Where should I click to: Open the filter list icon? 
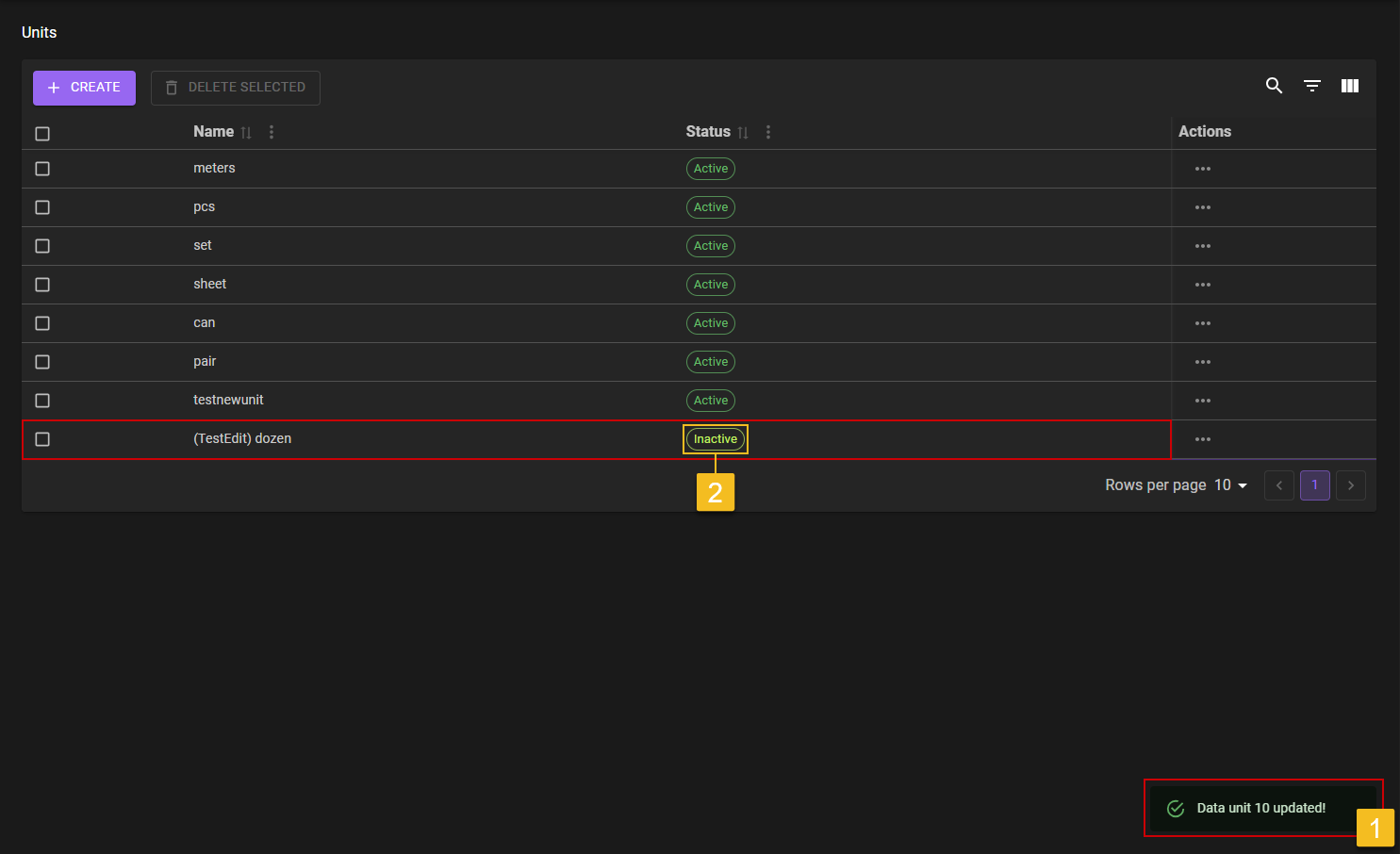1311,86
